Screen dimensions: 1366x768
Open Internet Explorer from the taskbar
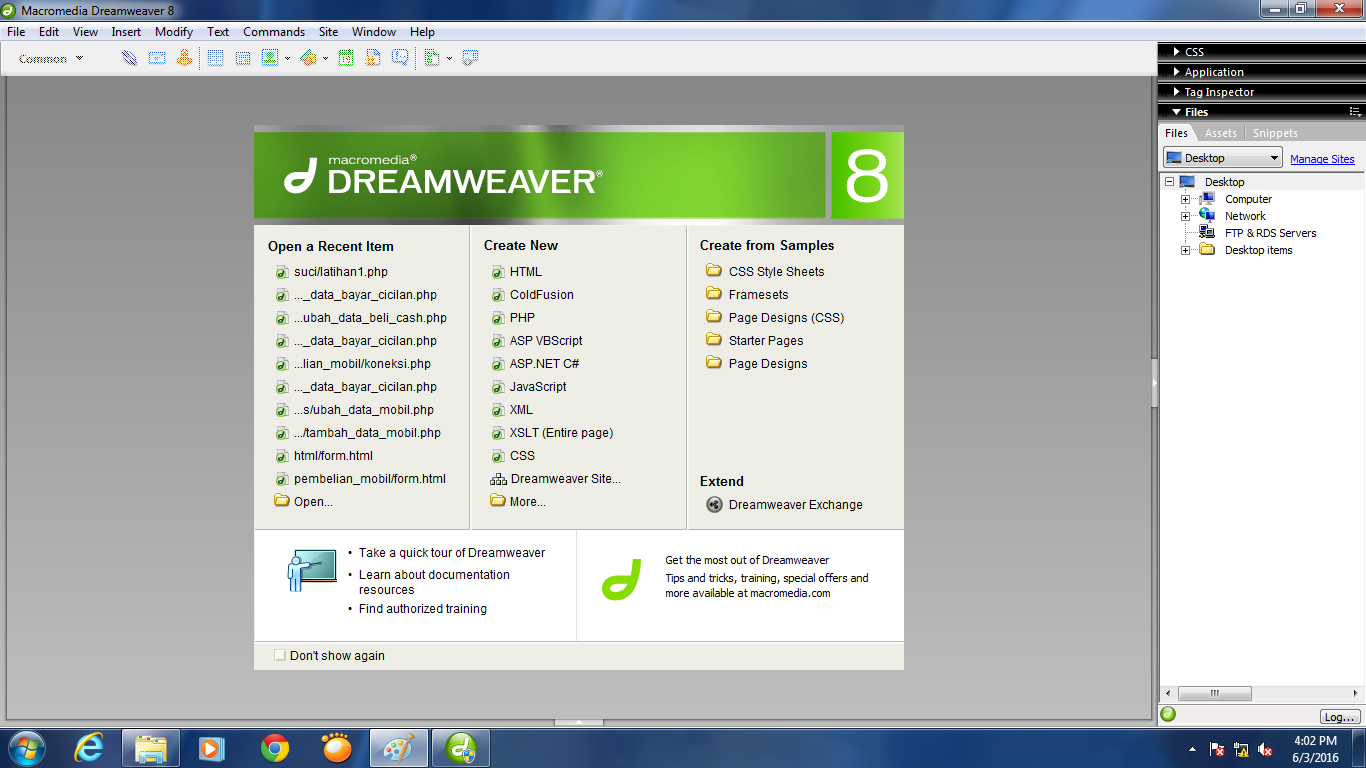tap(89, 747)
